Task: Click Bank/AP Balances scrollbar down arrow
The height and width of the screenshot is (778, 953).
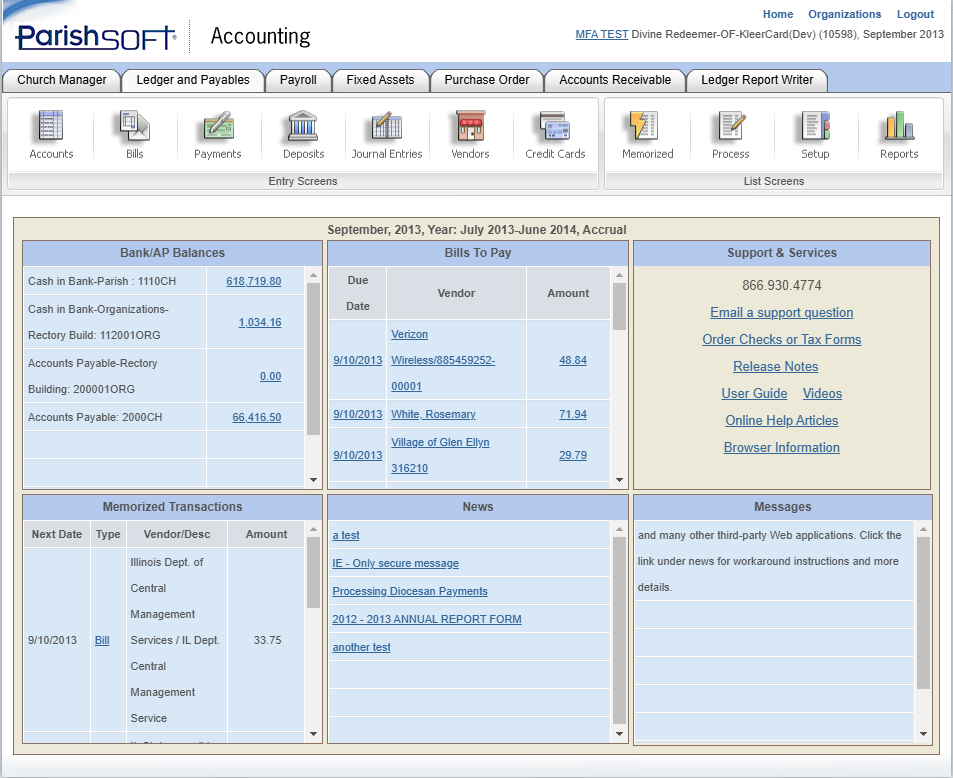Action: click(314, 480)
